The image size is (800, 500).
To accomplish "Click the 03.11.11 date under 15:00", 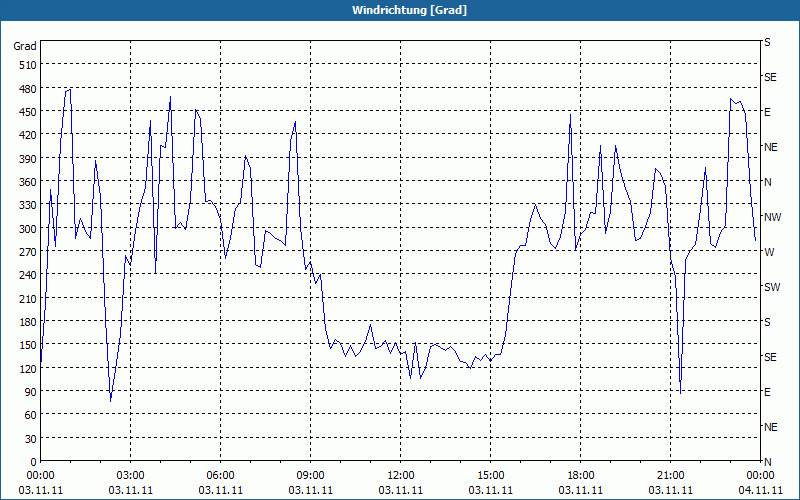I will tap(490, 490).
